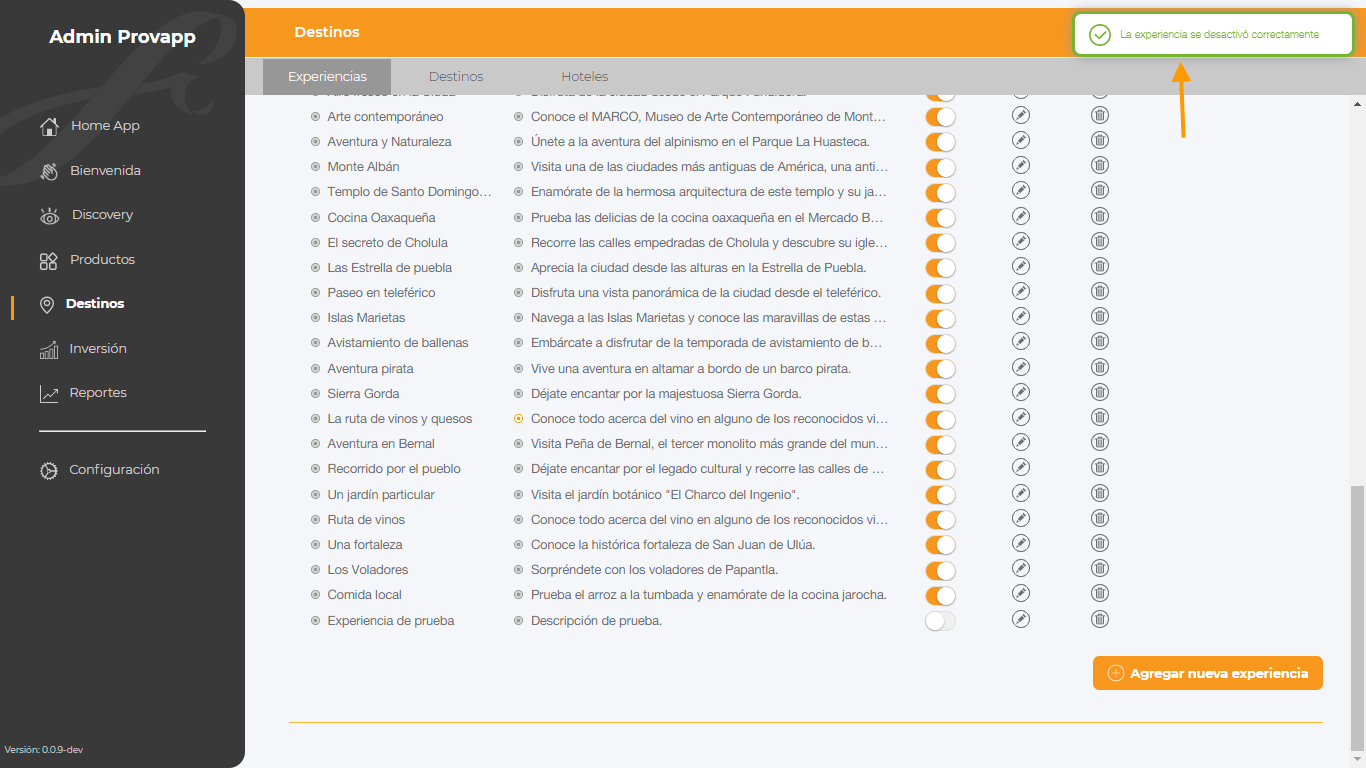Switch to the Hoteles tab
The height and width of the screenshot is (768, 1366).
coord(585,77)
